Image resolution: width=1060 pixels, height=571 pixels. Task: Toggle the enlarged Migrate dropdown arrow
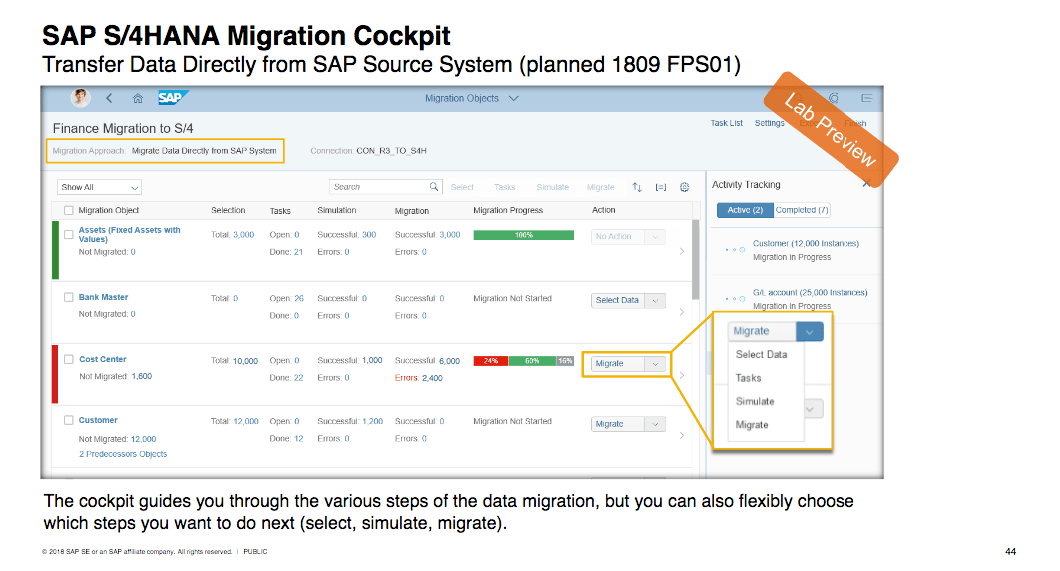[809, 331]
